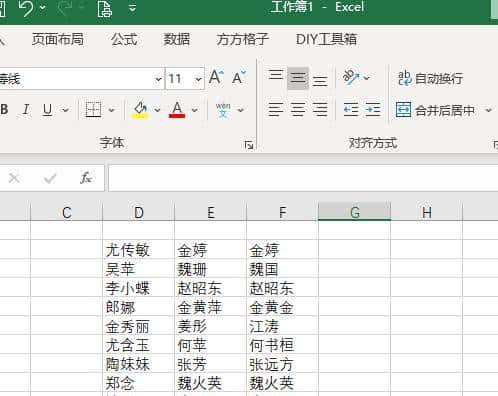The image size is (498, 396).
Task: Select column F header
Action: pos(283,212)
